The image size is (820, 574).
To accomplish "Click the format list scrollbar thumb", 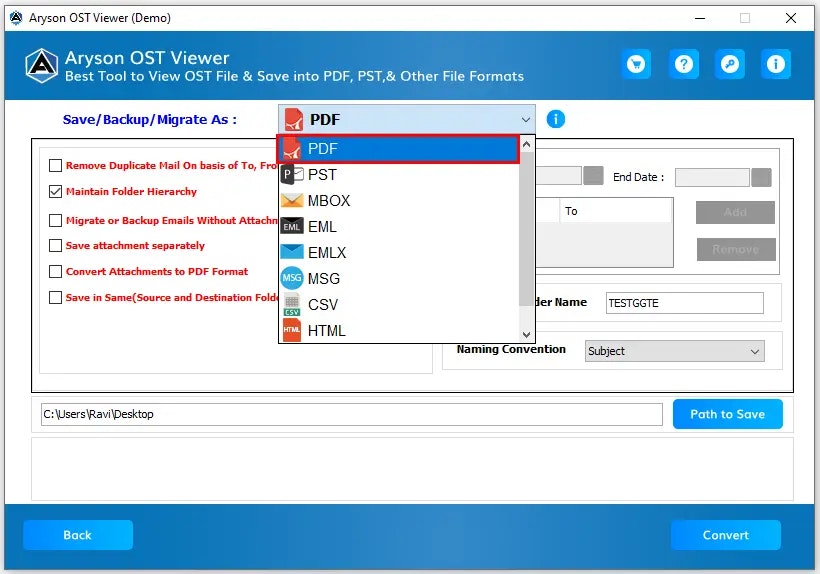I will 527,229.
